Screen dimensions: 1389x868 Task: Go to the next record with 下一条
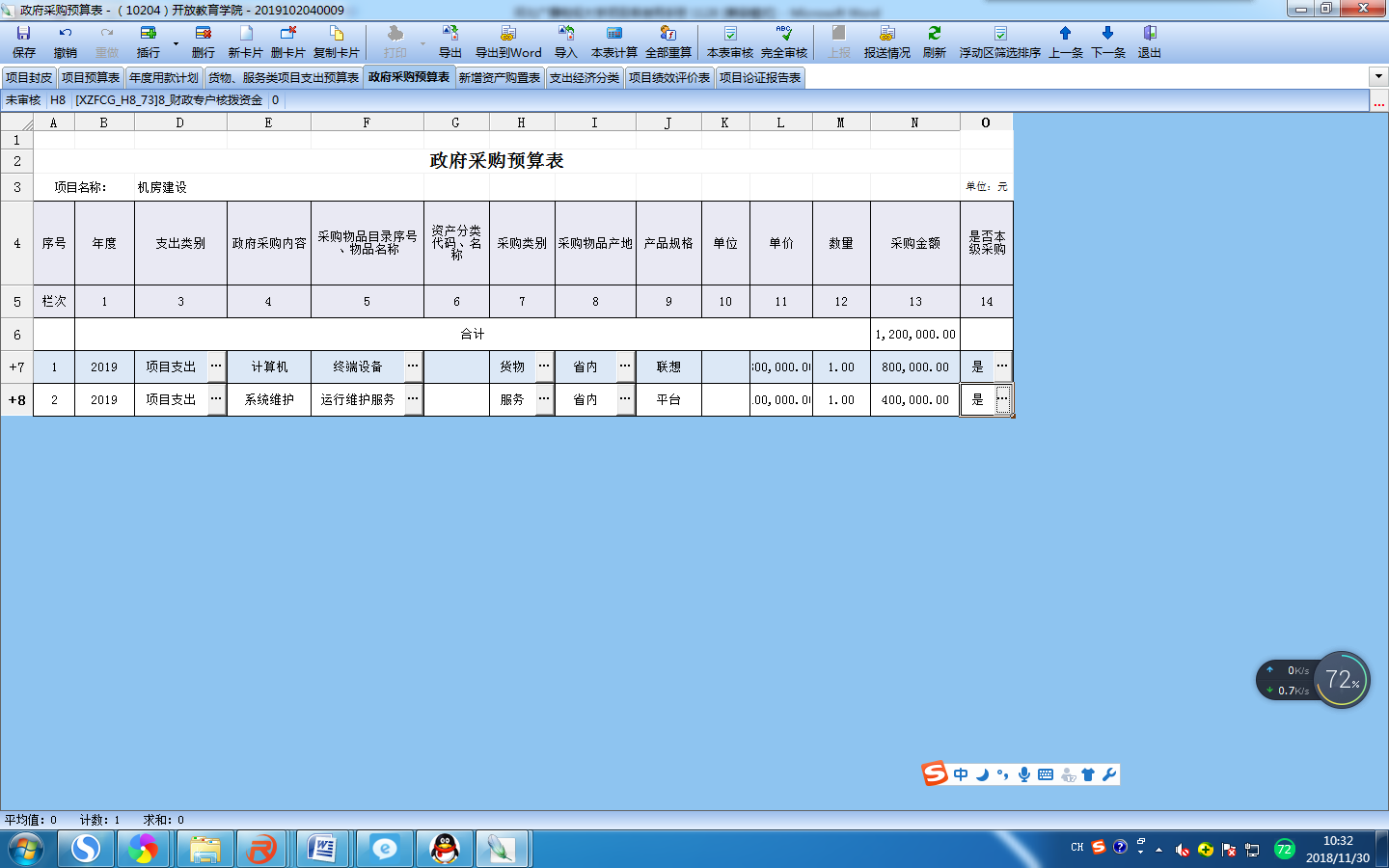point(1107,35)
